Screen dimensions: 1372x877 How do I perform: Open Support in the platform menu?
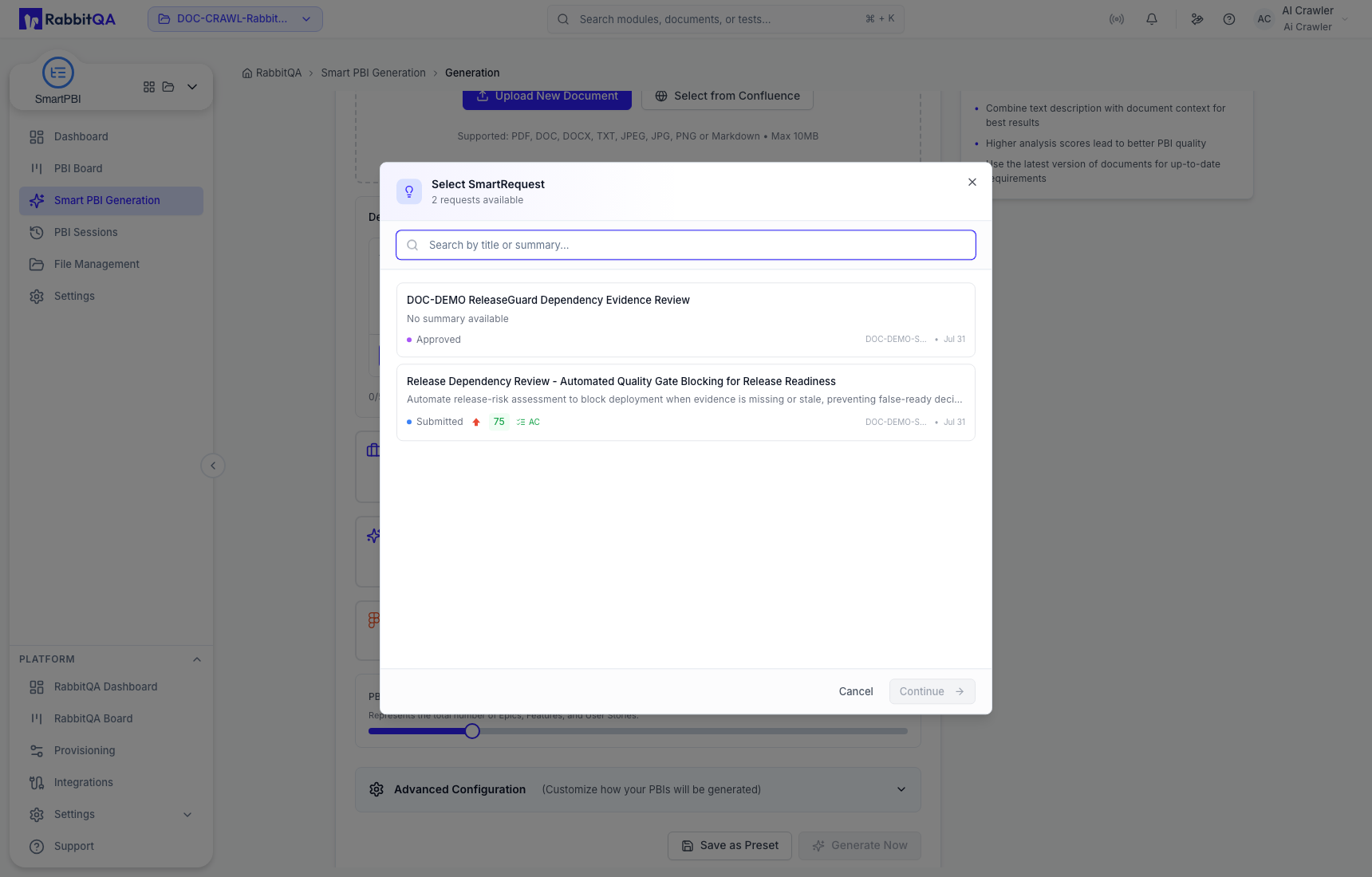(x=111, y=847)
